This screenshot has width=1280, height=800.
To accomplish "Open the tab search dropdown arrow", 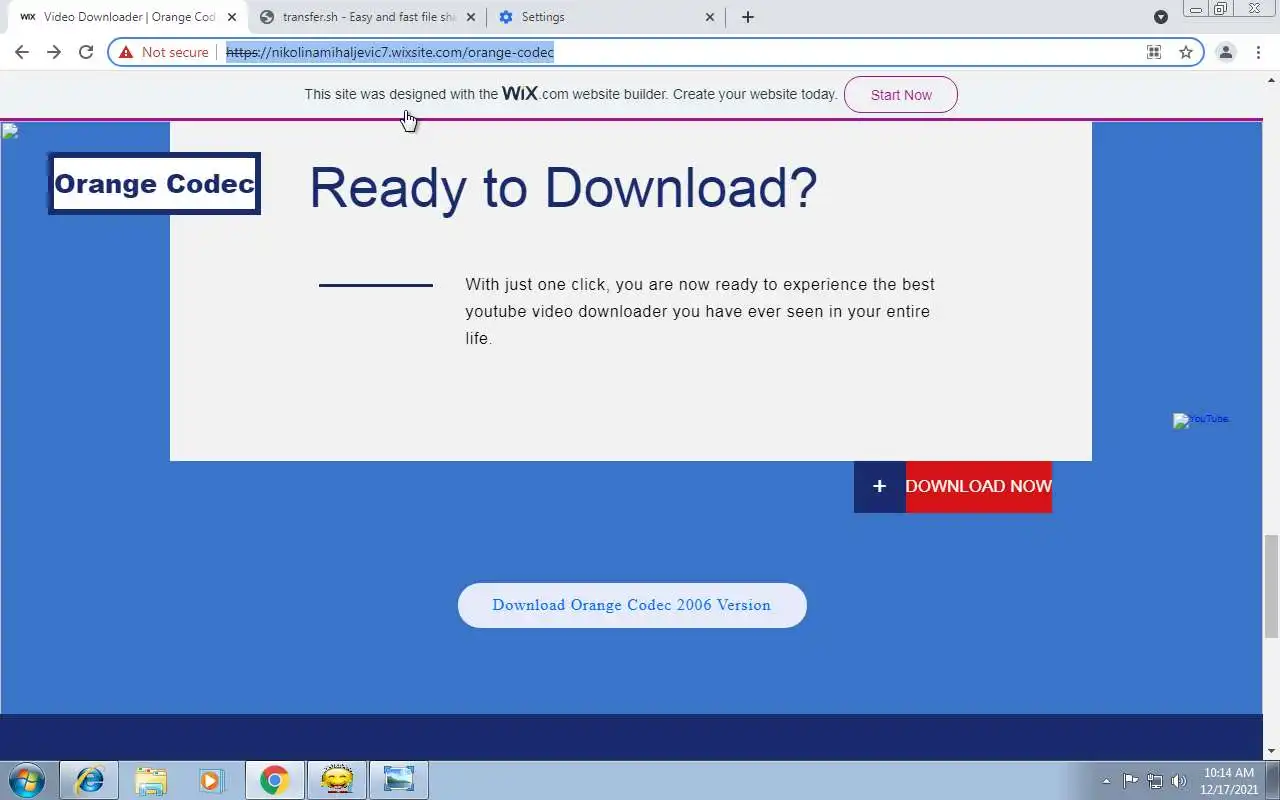I will [x=1161, y=17].
